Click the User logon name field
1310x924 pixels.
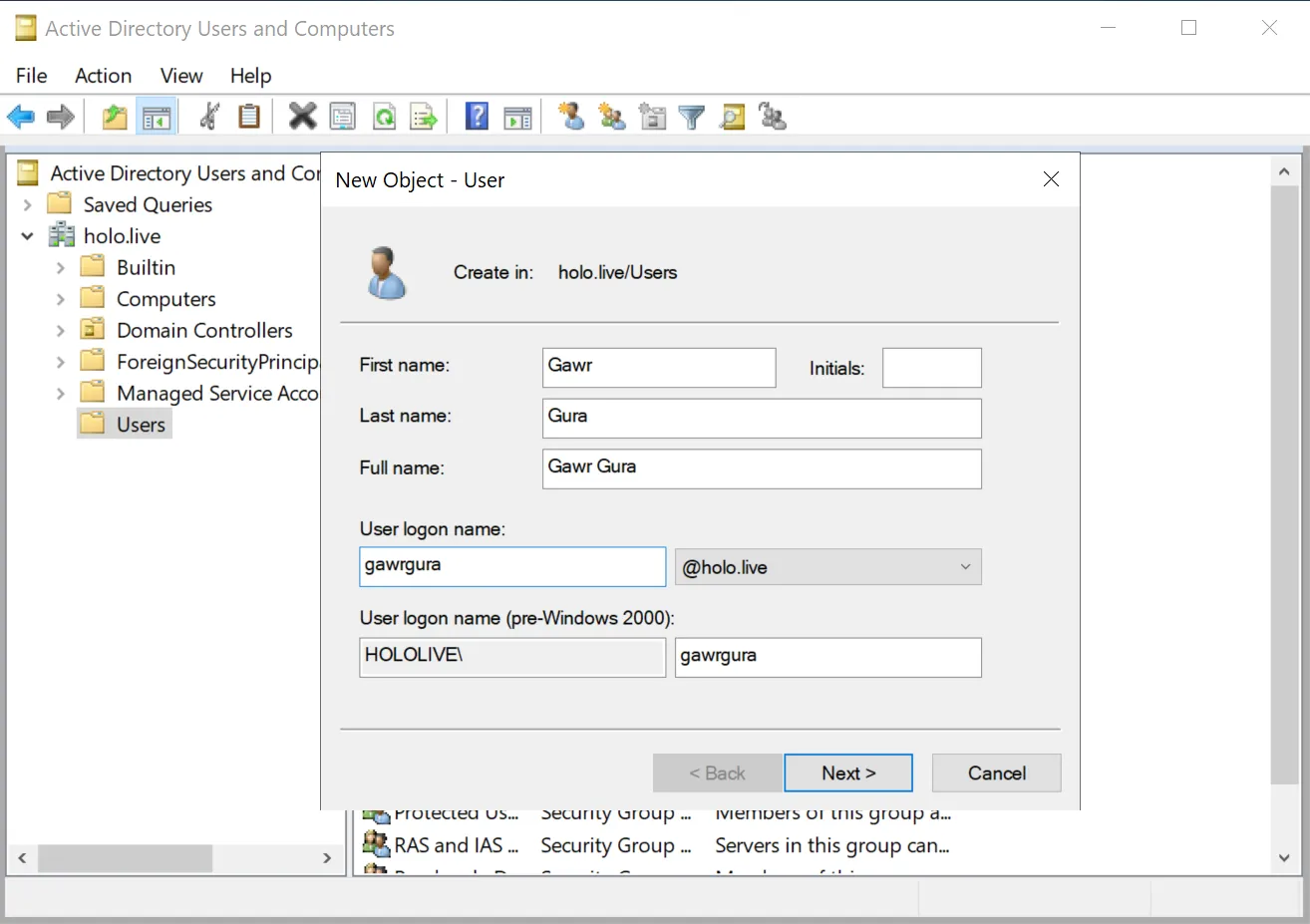[x=512, y=566]
